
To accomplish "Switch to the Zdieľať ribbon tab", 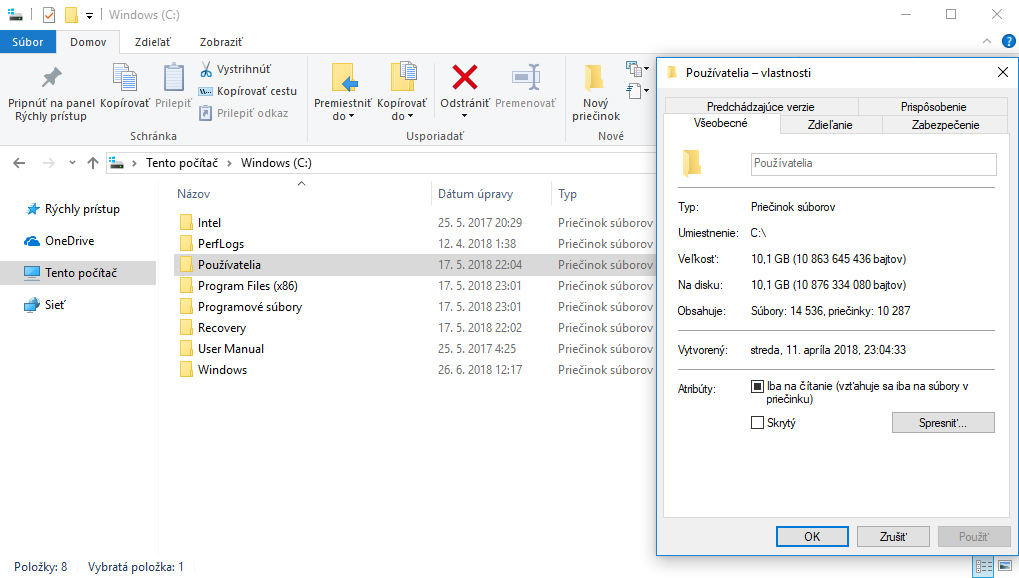I will coord(152,42).
